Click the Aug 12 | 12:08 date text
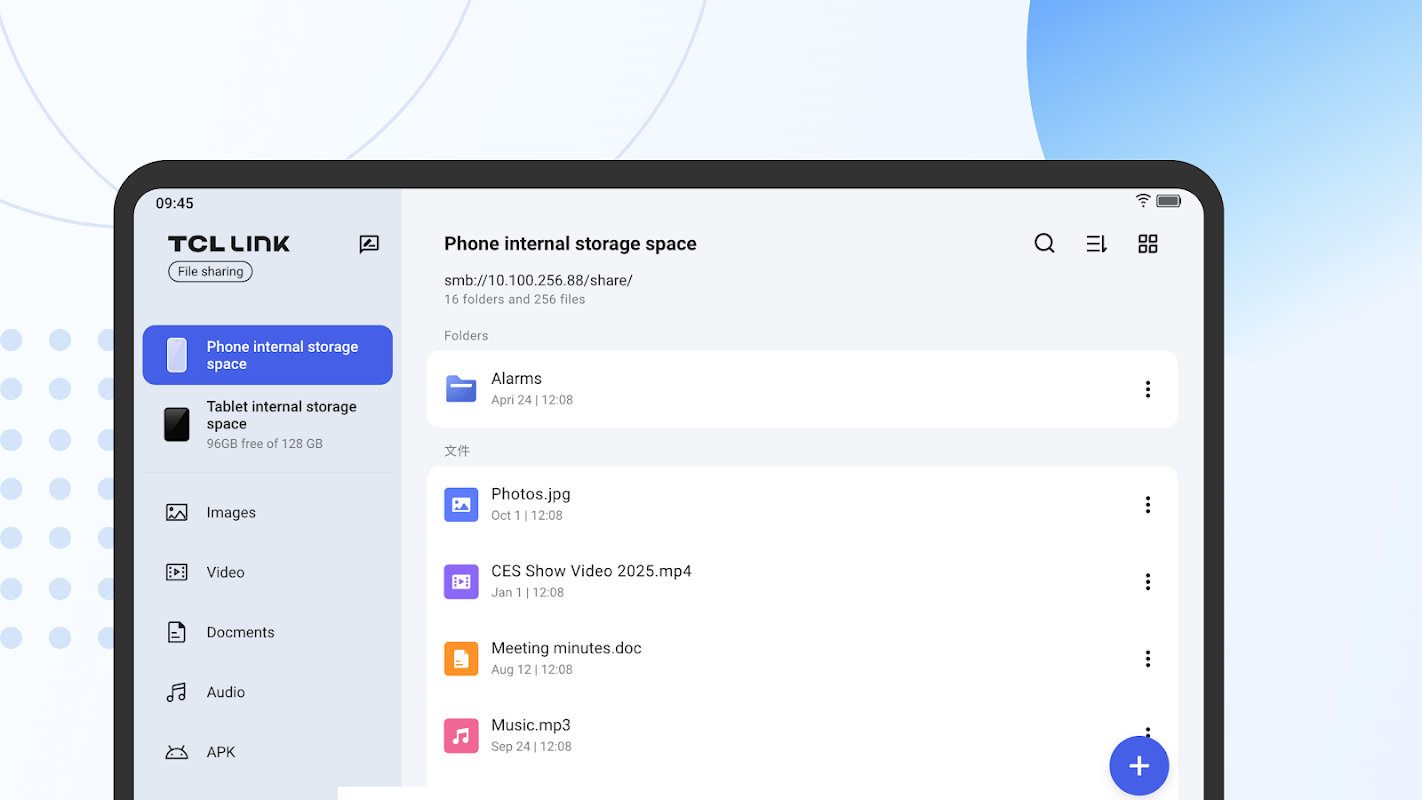Viewport: 1422px width, 800px height. click(x=532, y=670)
